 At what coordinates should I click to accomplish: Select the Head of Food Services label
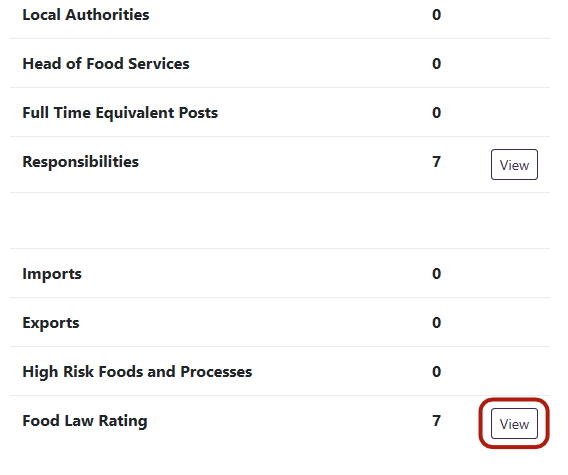[106, 64]
